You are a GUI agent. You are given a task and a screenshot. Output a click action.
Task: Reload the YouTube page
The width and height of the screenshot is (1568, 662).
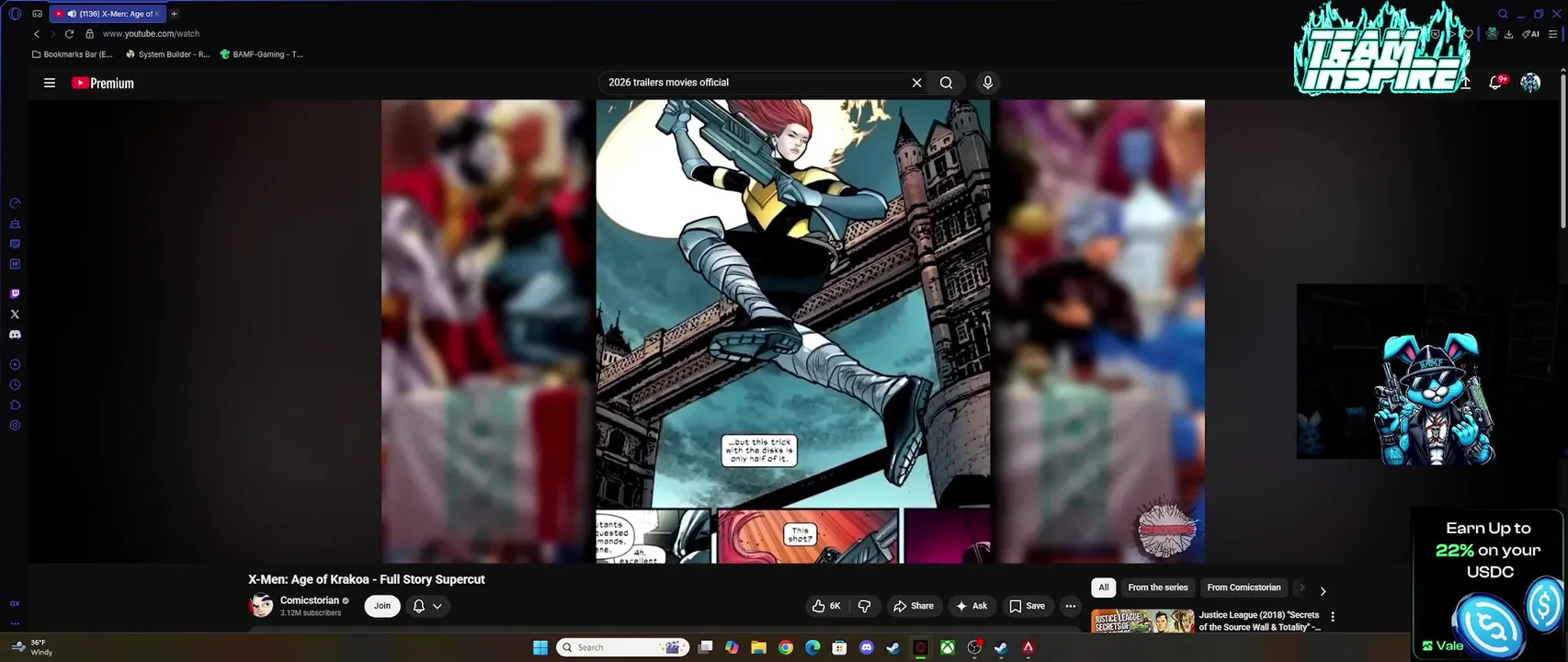point(69,34)
